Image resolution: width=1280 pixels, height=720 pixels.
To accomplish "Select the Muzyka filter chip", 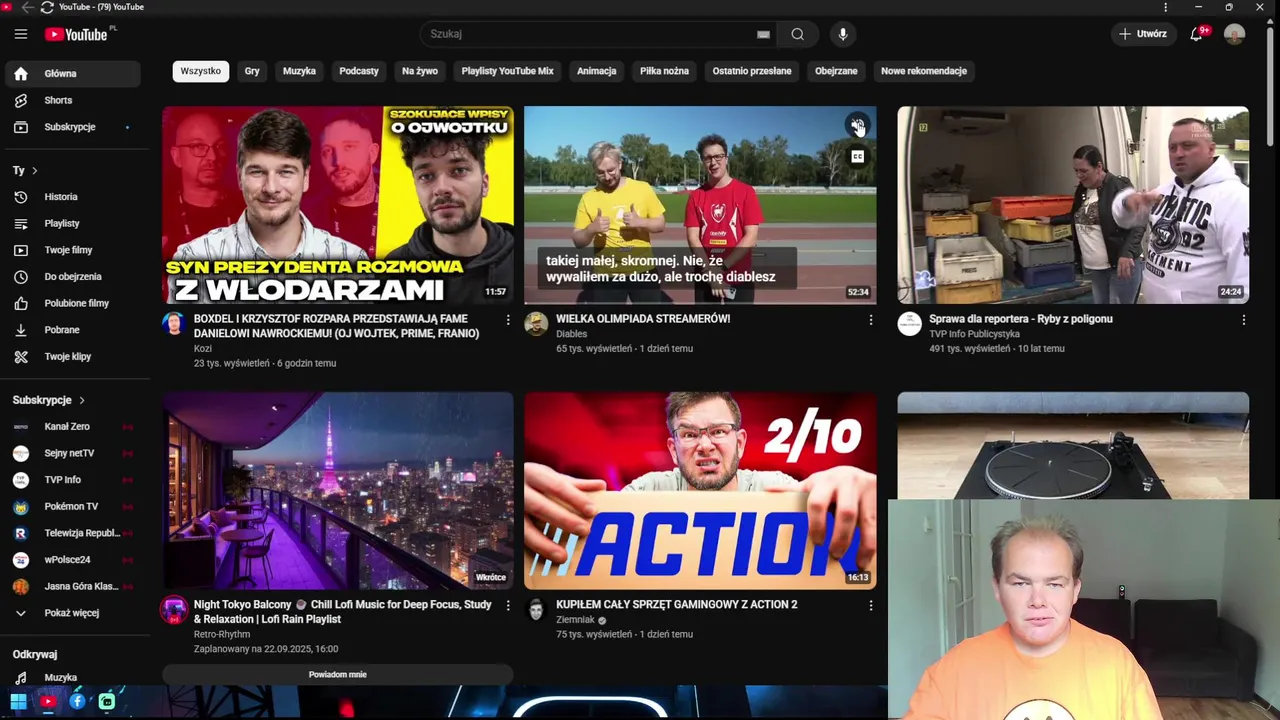I will [x=299, y=71].
